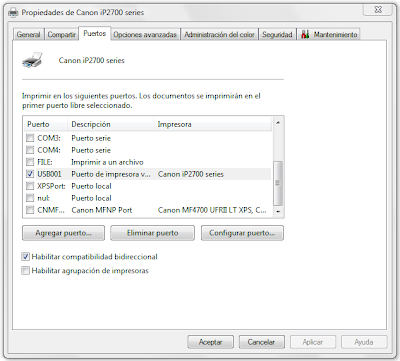Uncheck the USB001 port checkbox
This screenshot has height=361, width=400.
coord(30,174)
